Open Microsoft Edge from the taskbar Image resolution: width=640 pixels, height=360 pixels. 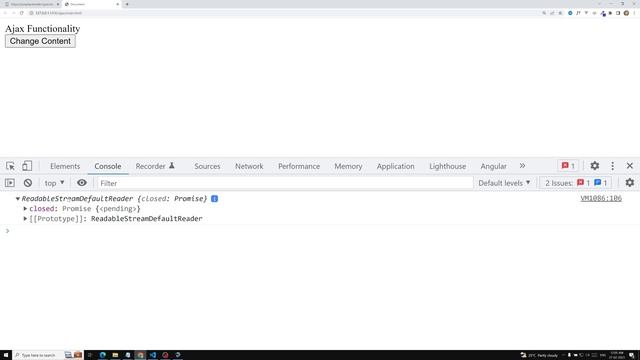click(102, 355)
